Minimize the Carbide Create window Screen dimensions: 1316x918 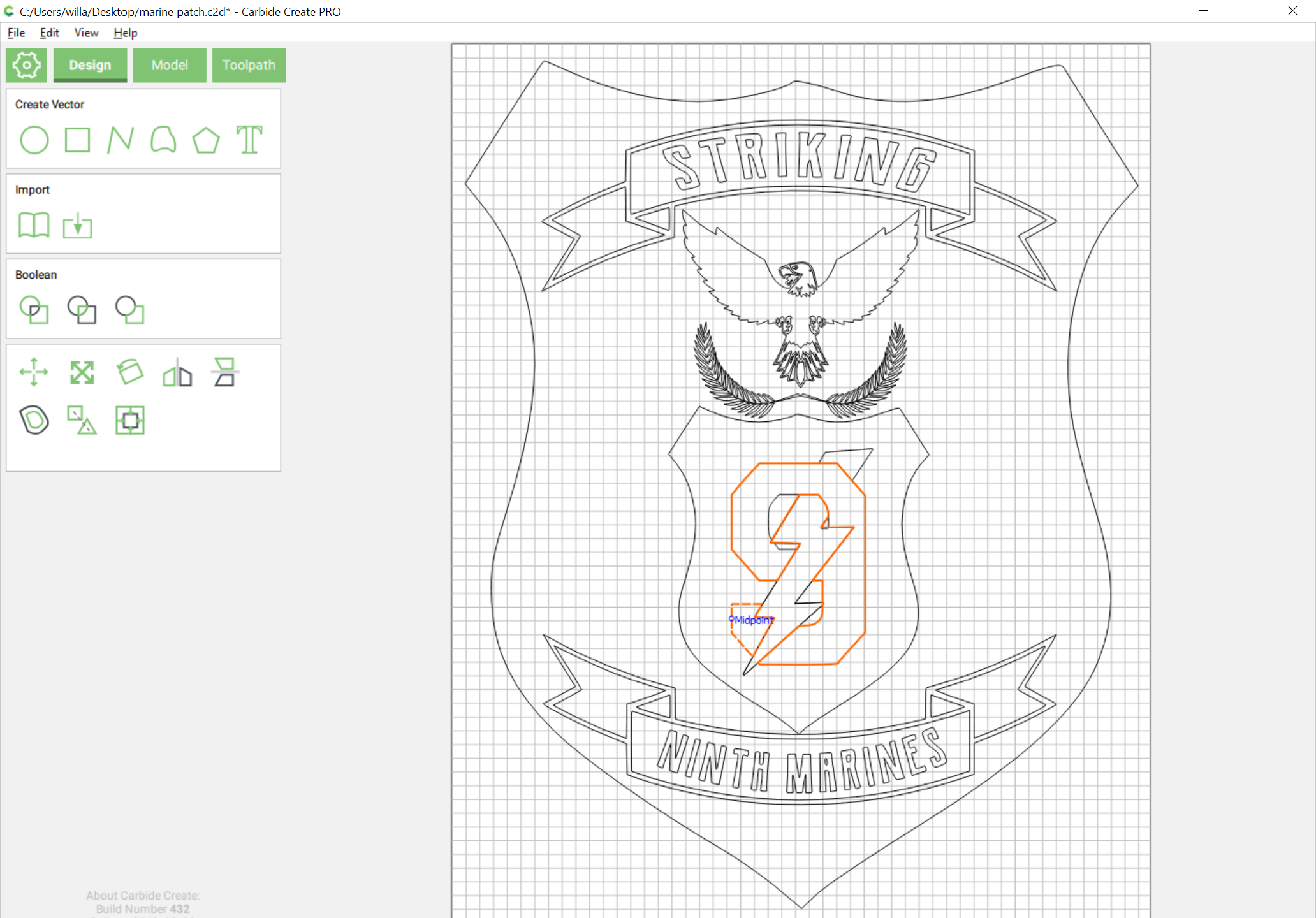click(x=1203, y=11)
